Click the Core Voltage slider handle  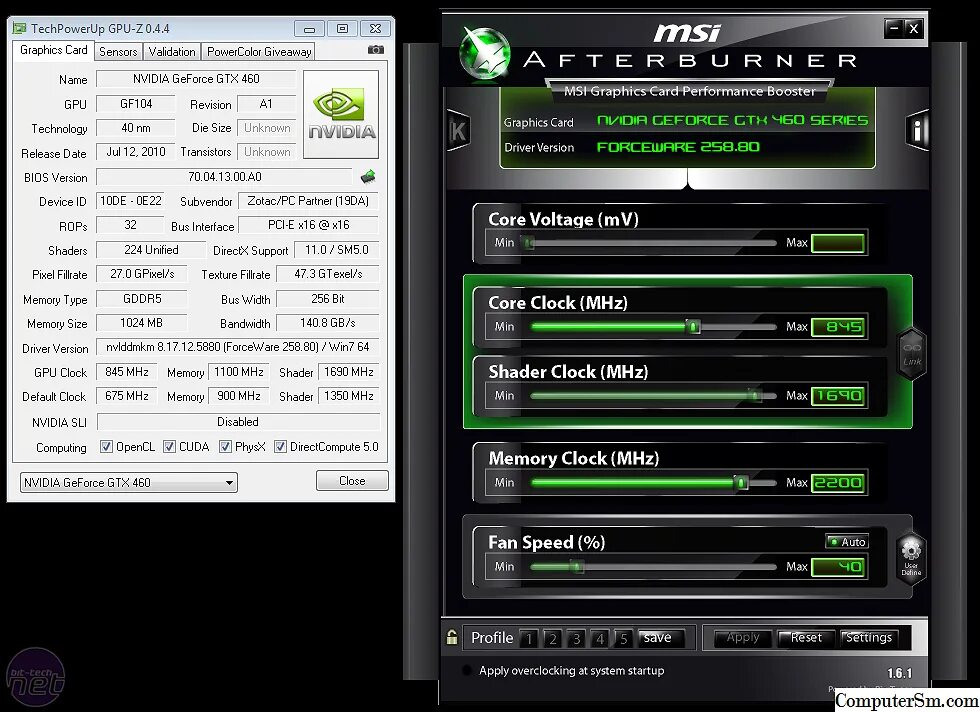point(529,243)
